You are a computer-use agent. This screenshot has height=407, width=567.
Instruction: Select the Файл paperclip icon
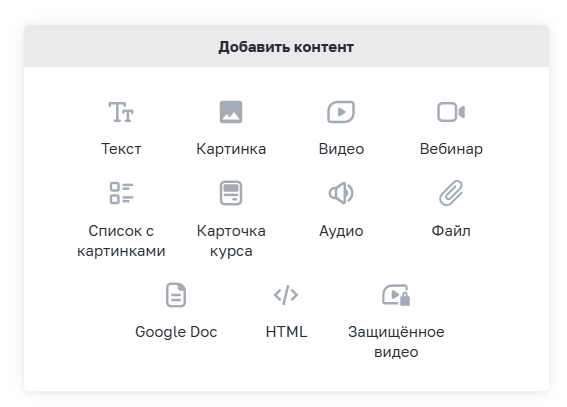pyautogui.click(x=451, y=193)
